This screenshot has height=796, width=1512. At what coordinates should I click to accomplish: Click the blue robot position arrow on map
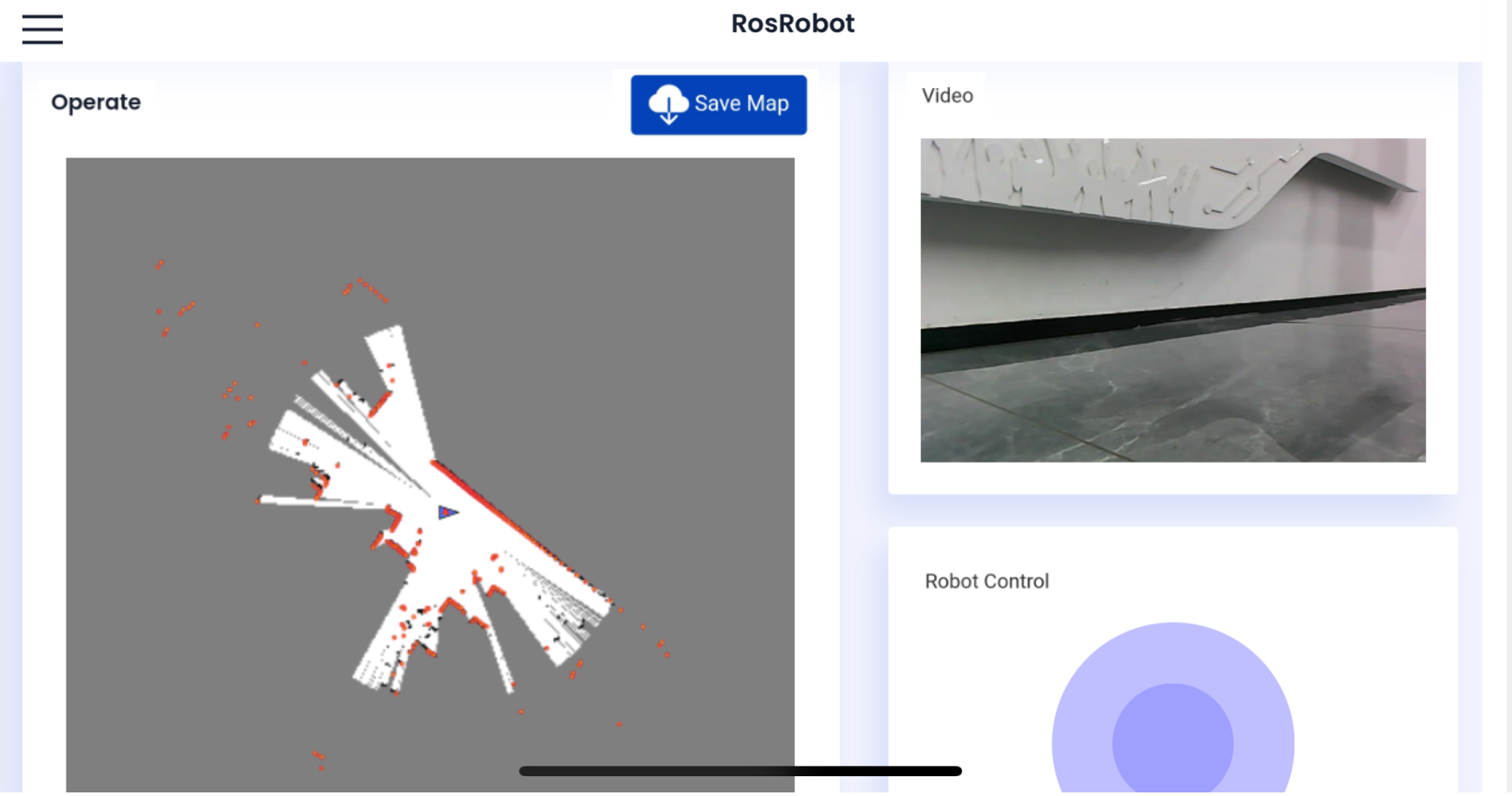point(447,512)
